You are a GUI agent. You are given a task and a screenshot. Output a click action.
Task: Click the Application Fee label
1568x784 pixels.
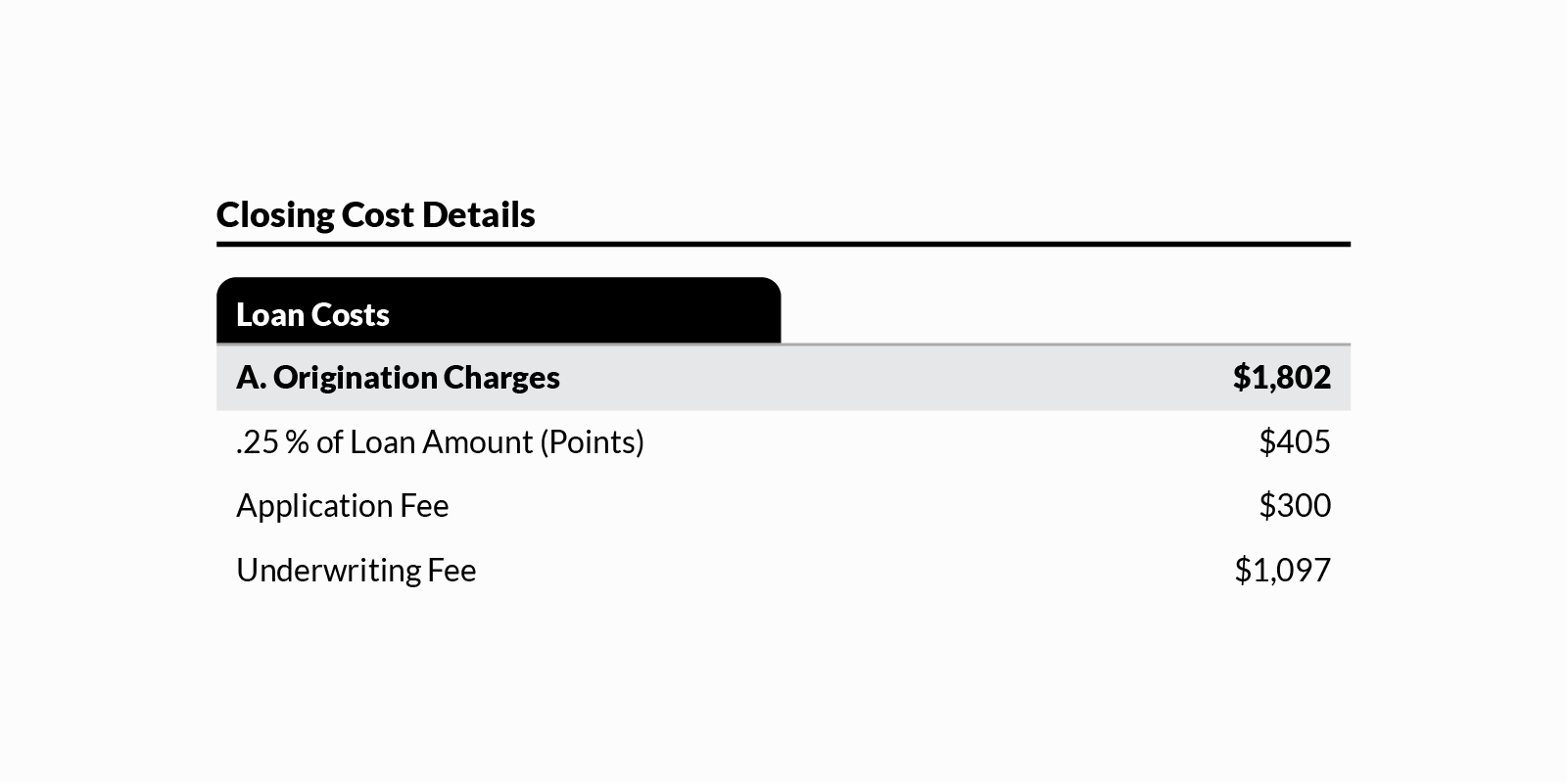(x=342, y=505)
